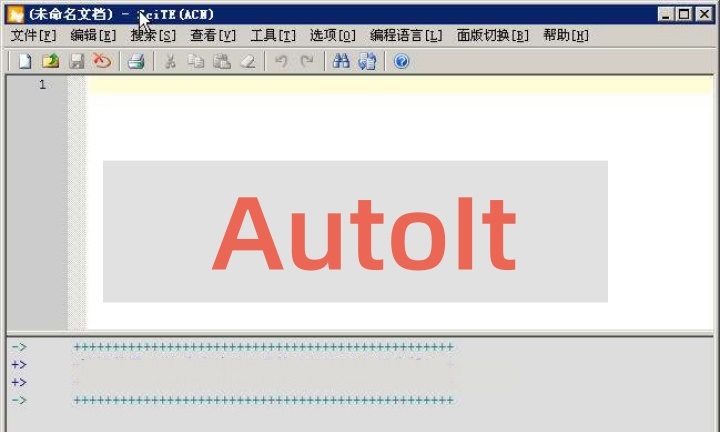Paste clipboard using the paste icon
The height and width of the screenshot is (432, 720).
coord(222,61)
